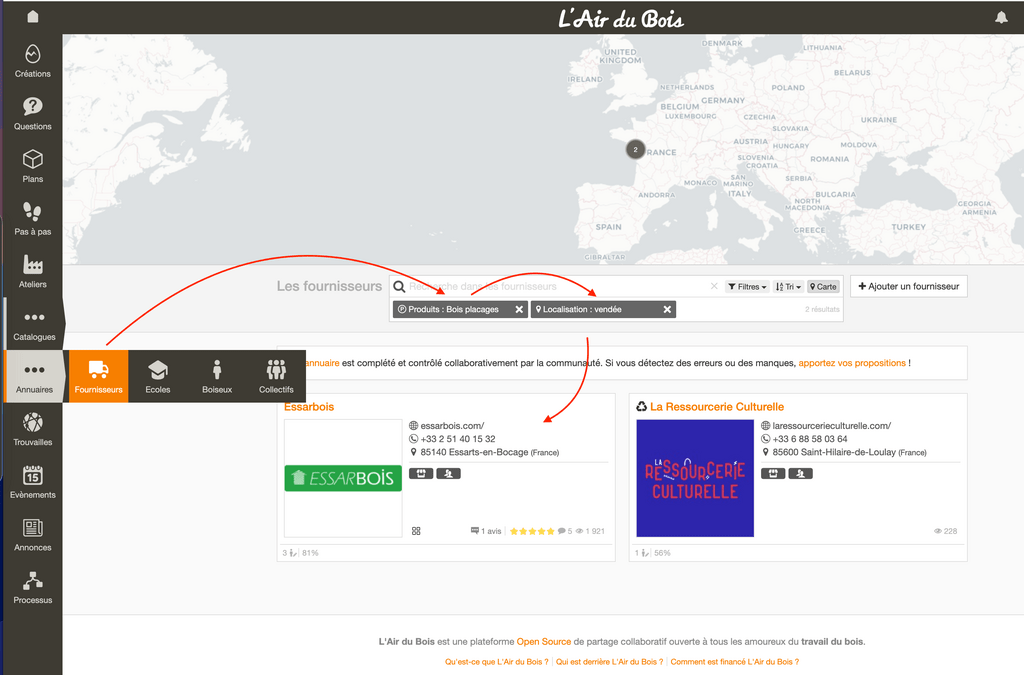The image size is (1024, 675).
Task: Open La Ressourcerie Culturelle supplier link
Action: [x=716, y=407]
